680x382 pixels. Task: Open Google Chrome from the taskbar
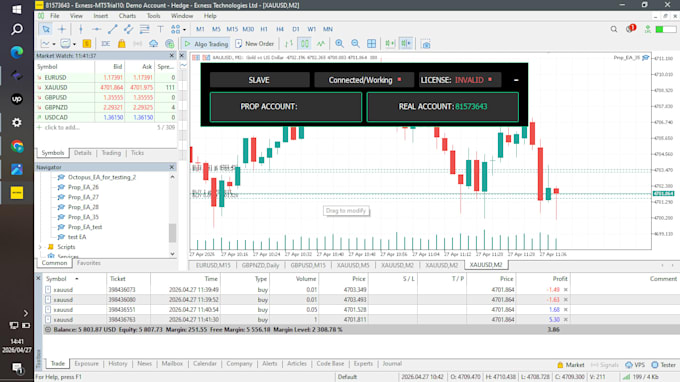pos(17,146)
